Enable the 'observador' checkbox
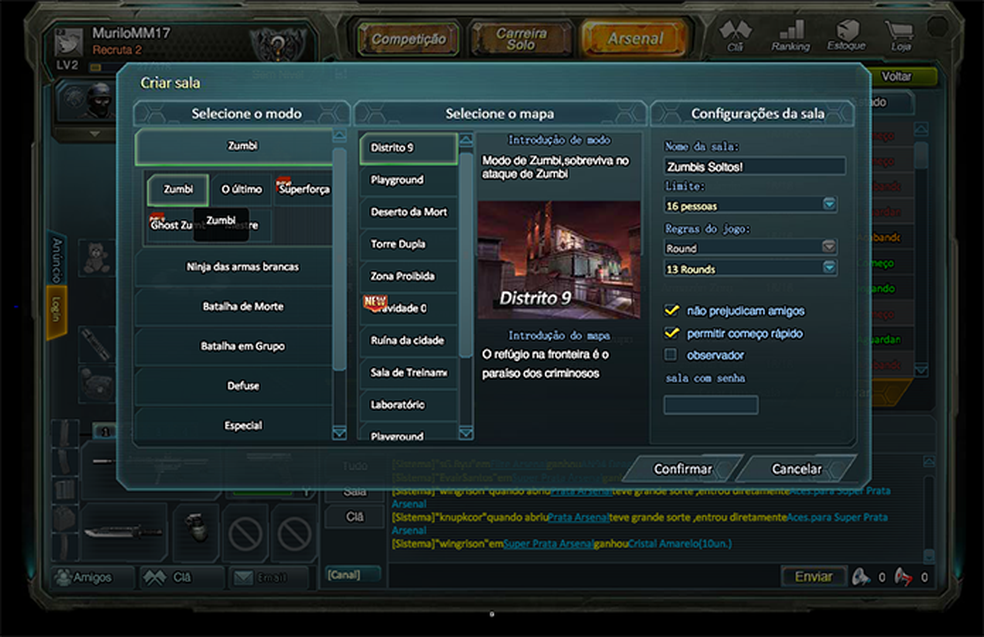984x637 pixels. tap(671, 355)
